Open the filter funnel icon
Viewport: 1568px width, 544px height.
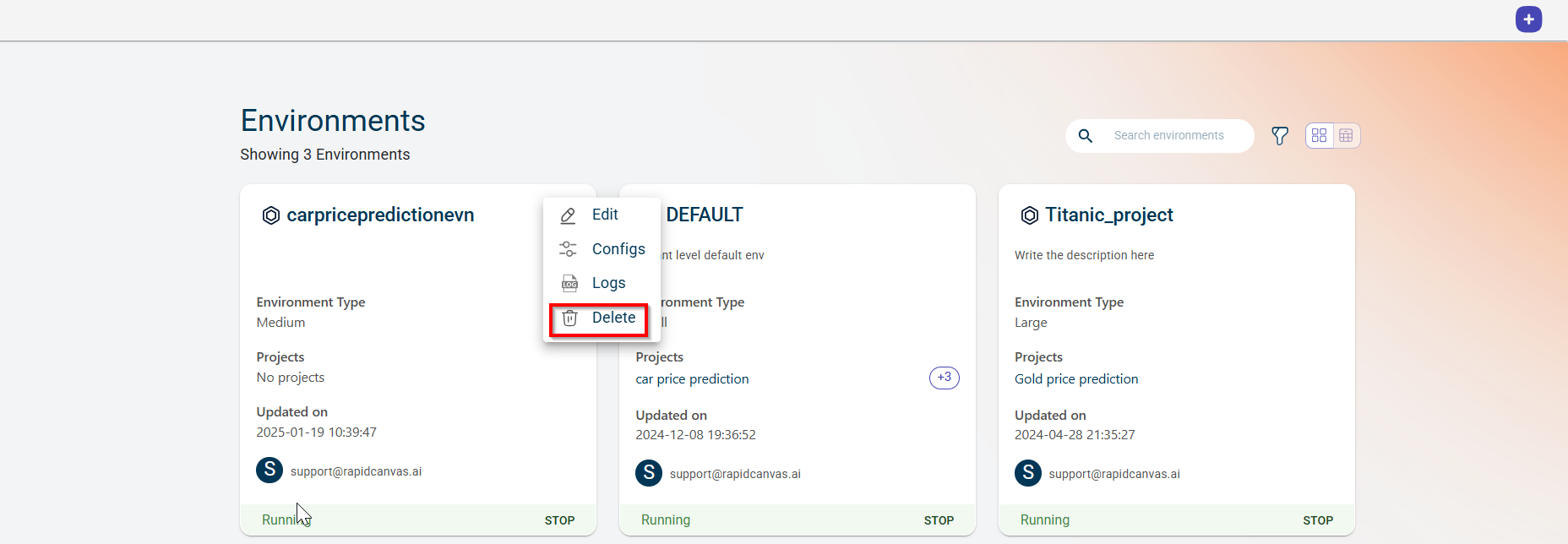[1280, 136]
